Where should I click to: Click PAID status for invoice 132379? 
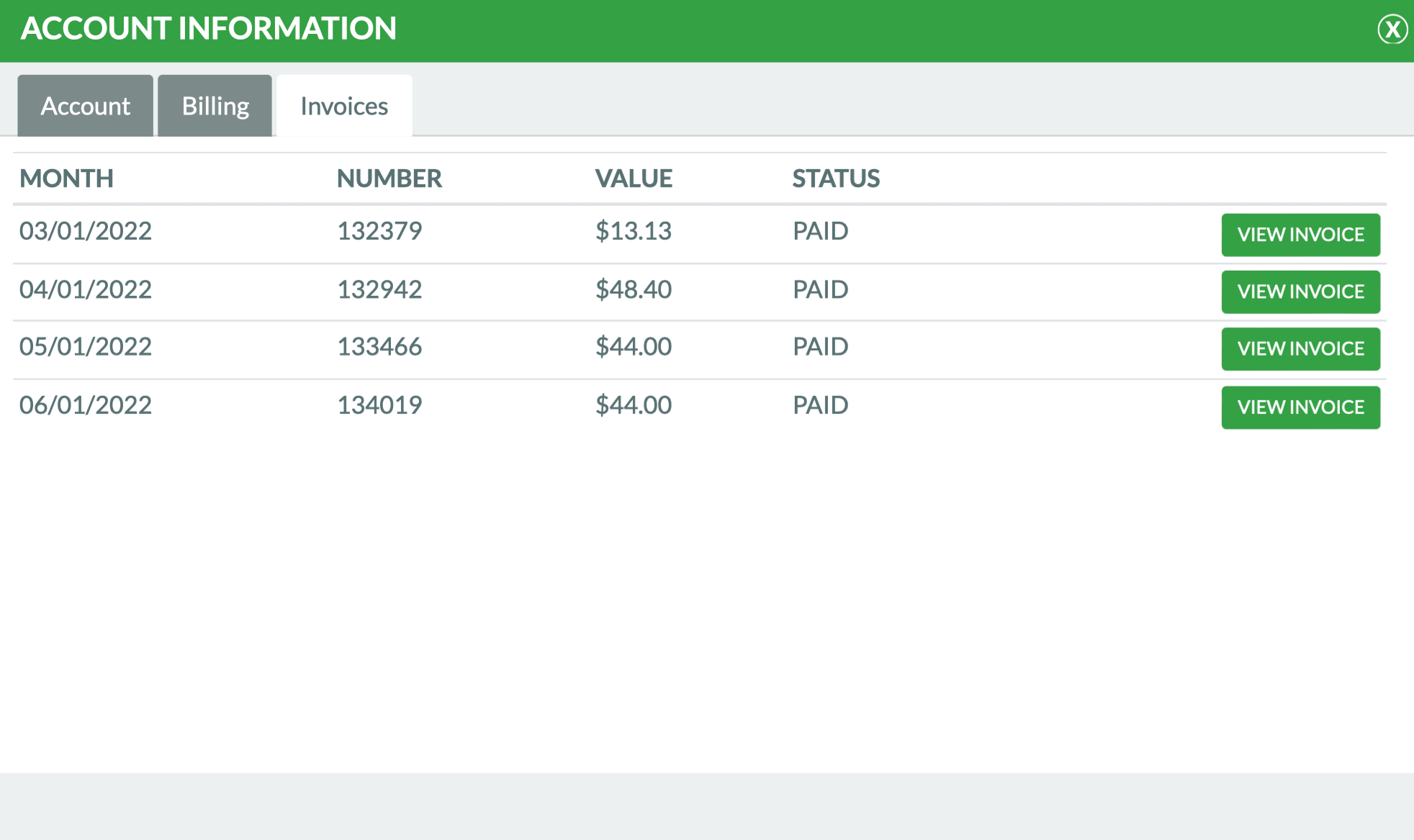pos(821,231)
